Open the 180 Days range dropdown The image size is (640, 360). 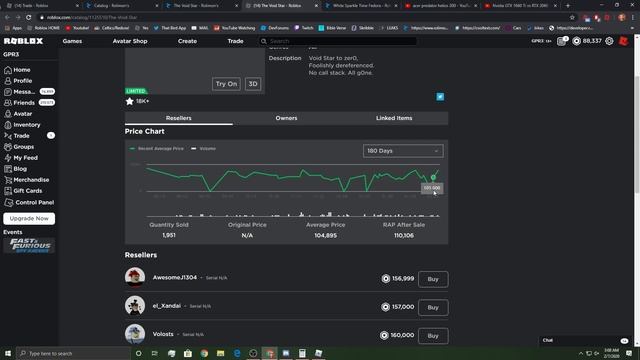403,151
